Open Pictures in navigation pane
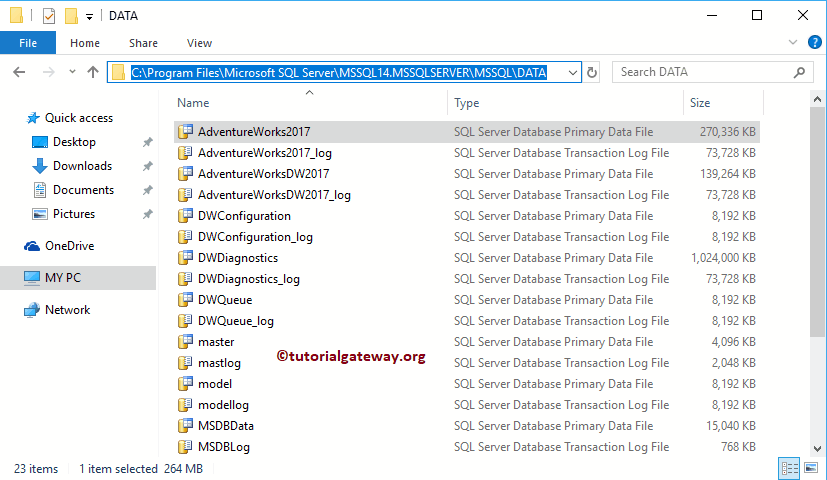Screen dimensions: 827x480 click(74, 214)
